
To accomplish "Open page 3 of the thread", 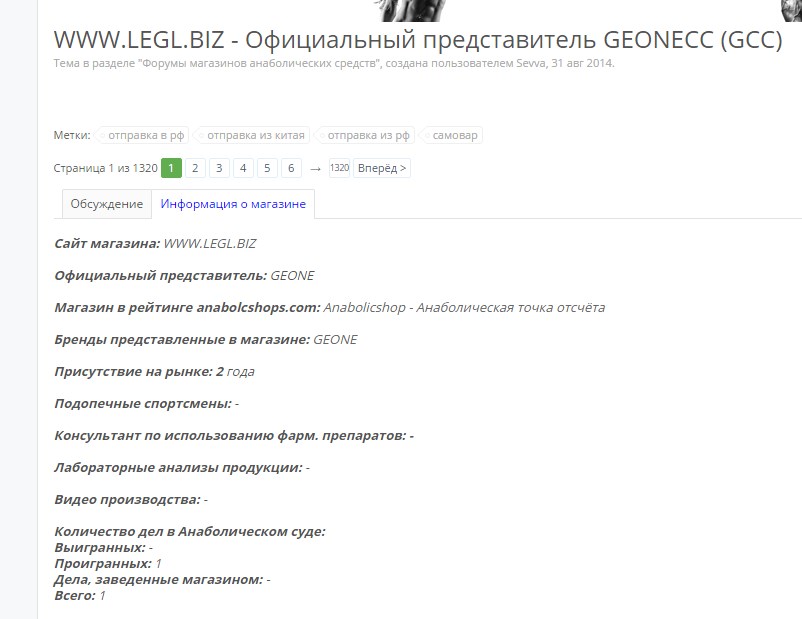I will coord(218,168).
